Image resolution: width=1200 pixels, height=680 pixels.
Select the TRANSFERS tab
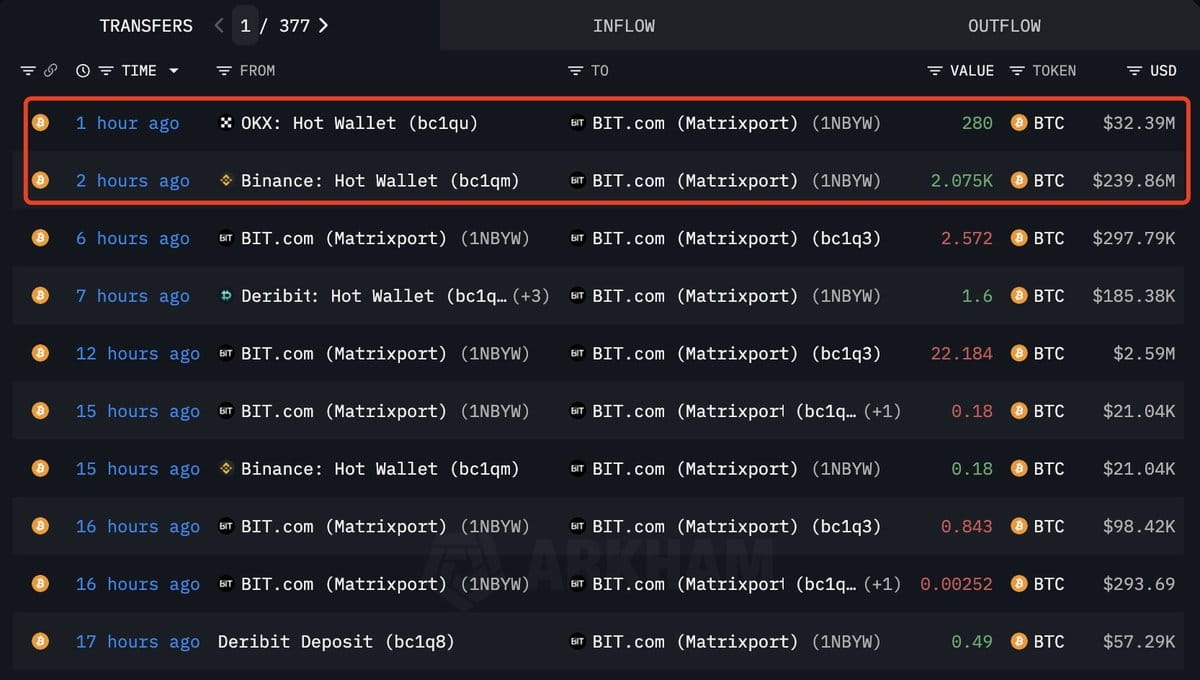pos(146,26)
